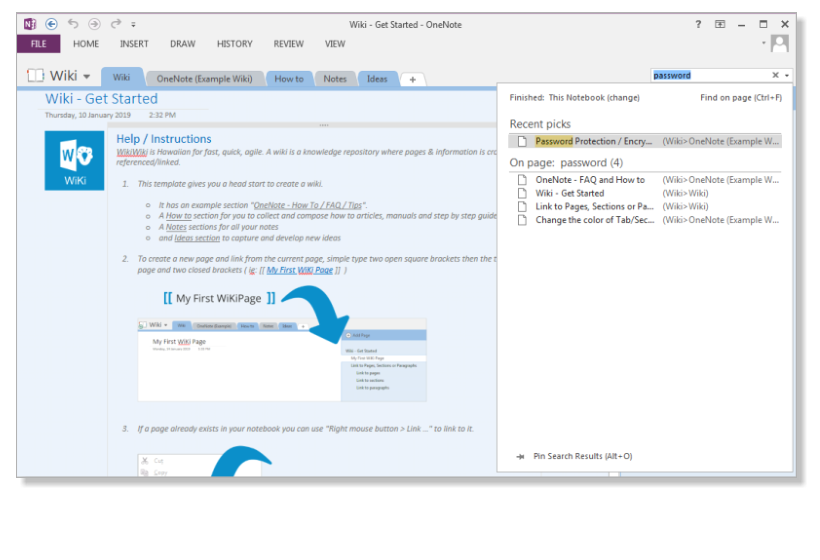Click Find on page (Ctrl+F)
This screenshot has height=560, width=820.
741,98
